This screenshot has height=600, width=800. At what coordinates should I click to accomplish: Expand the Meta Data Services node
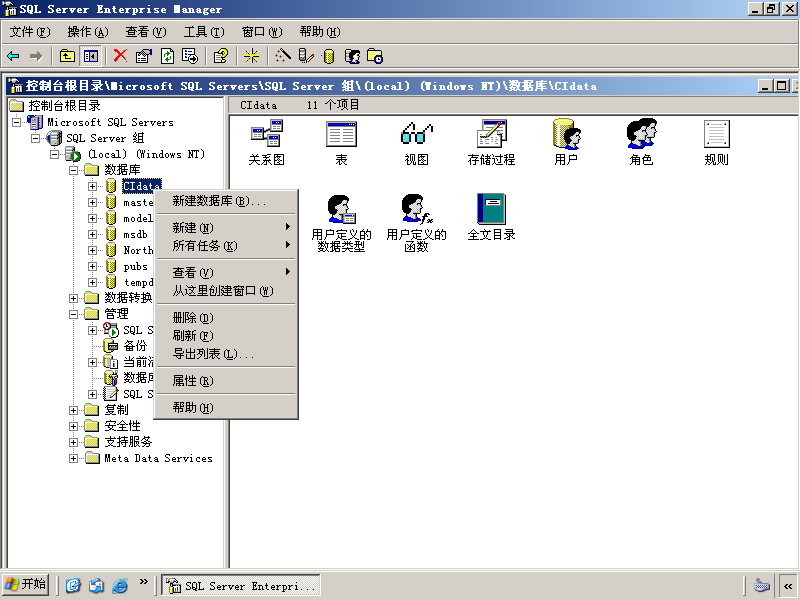[73, 458]
